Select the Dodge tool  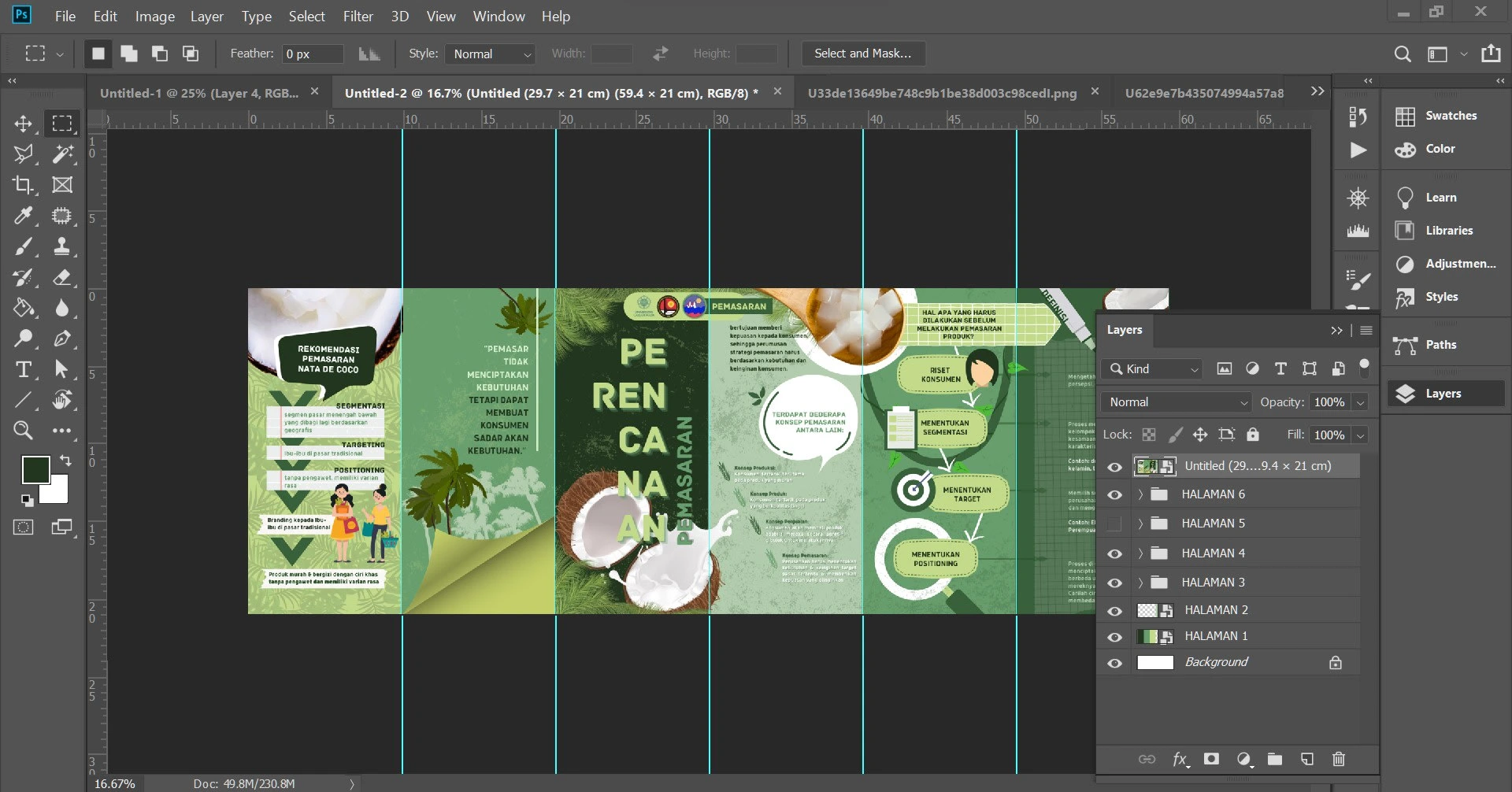coord(23,339)
